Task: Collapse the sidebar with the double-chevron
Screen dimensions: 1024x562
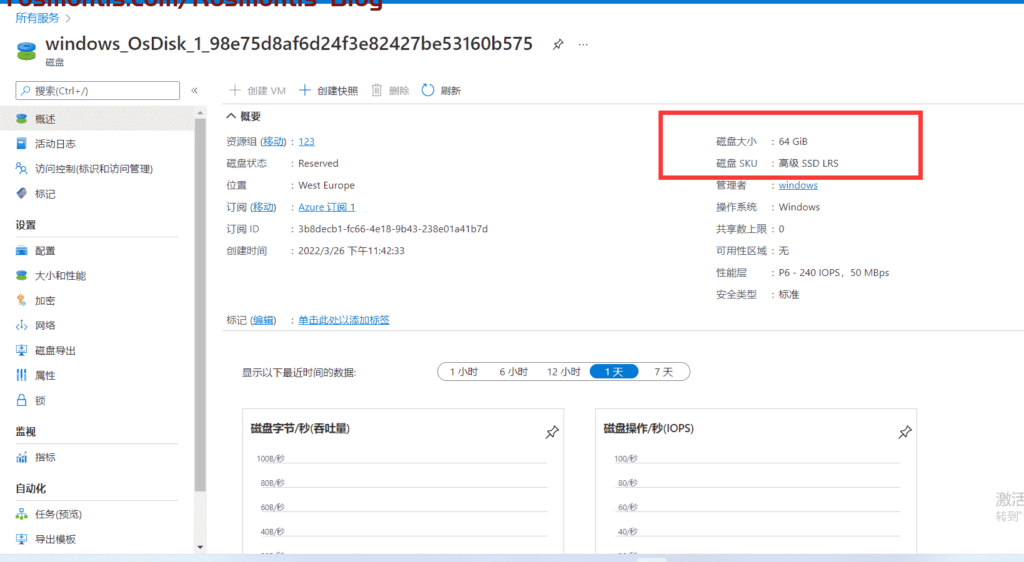Action: (x=195, y=91)
